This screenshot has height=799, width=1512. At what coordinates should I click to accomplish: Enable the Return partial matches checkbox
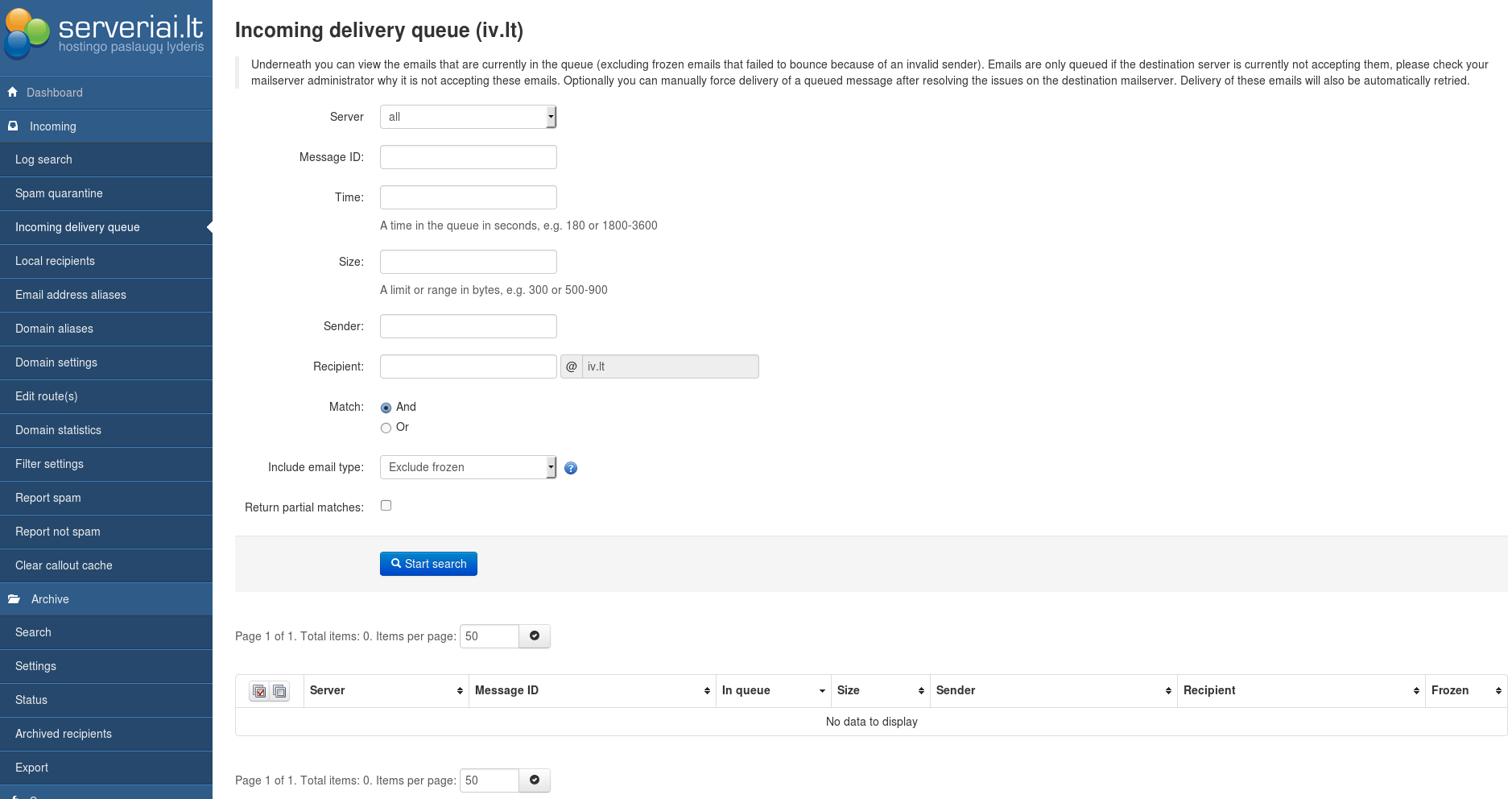(x=386, y=506)
